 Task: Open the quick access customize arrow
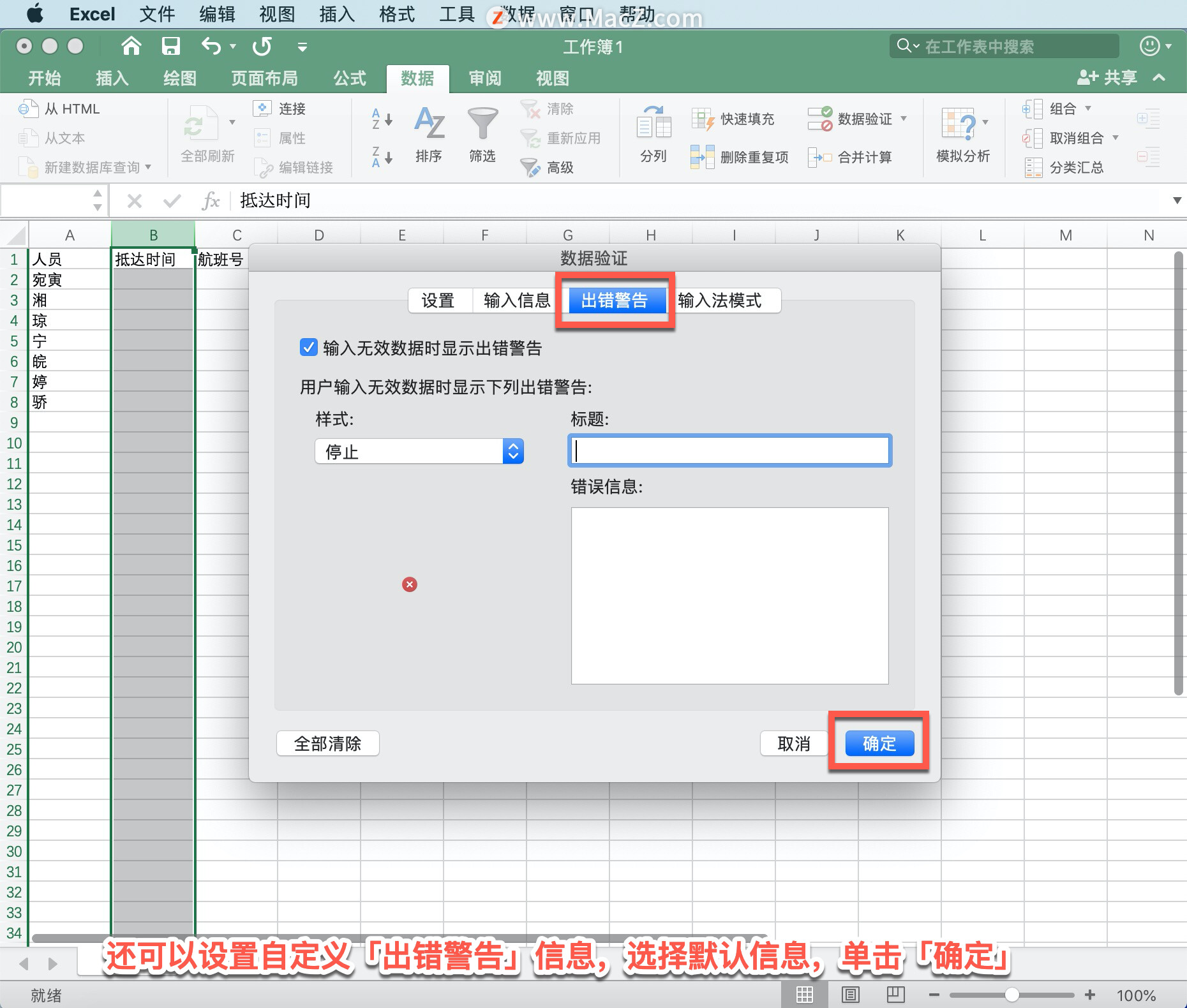tap(302, 47)
